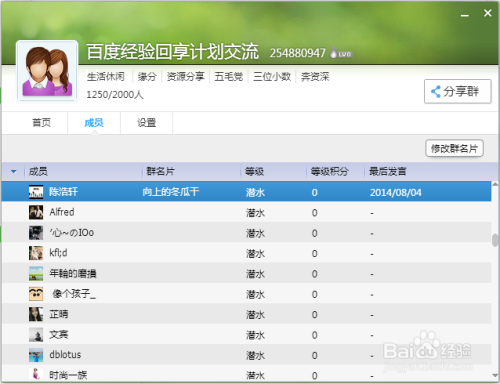Select member name 时尚一族
The image size is (500, 384).
(68, 375)
